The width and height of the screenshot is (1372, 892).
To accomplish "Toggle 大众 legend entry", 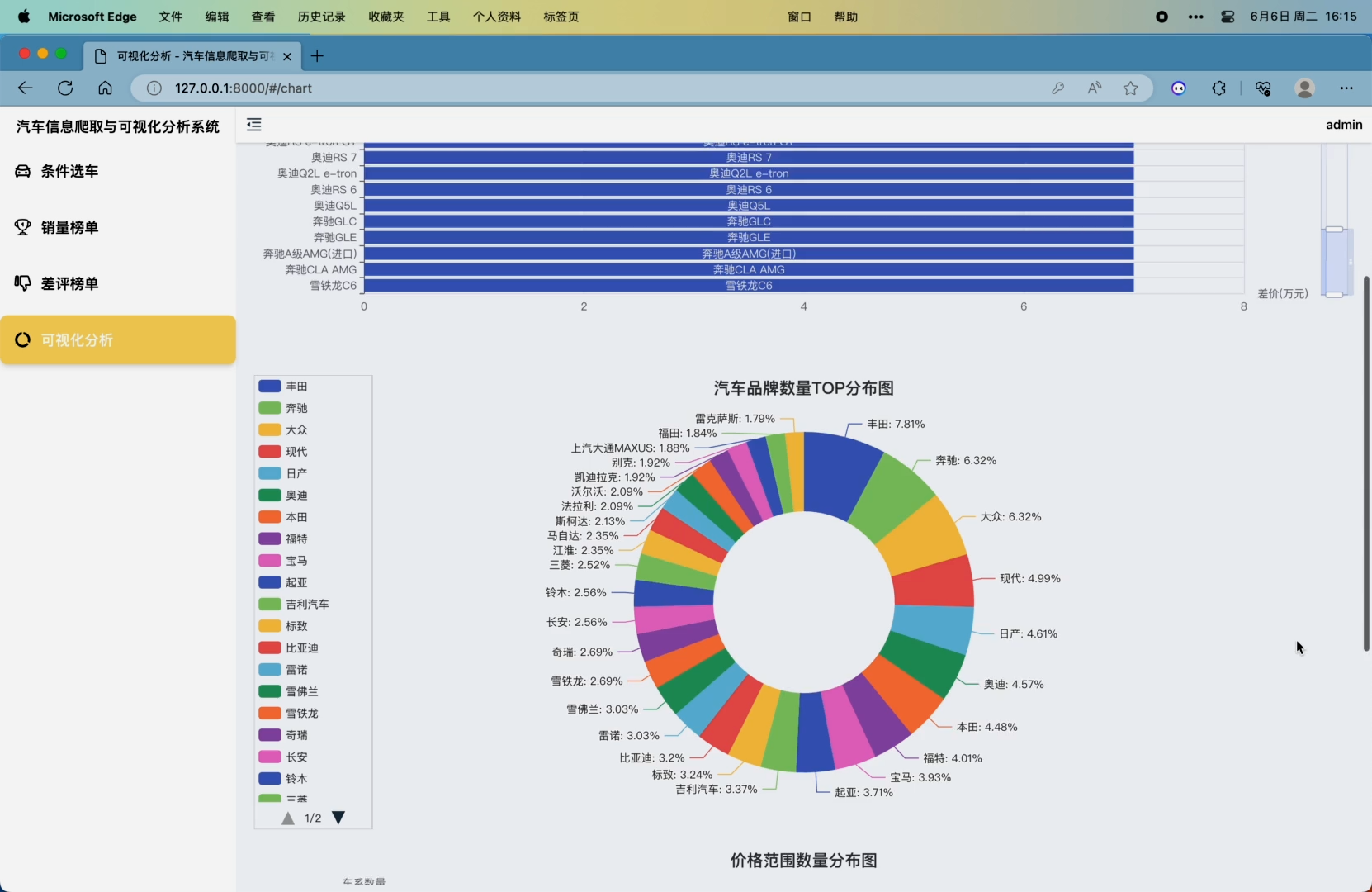I will (283, 429).
